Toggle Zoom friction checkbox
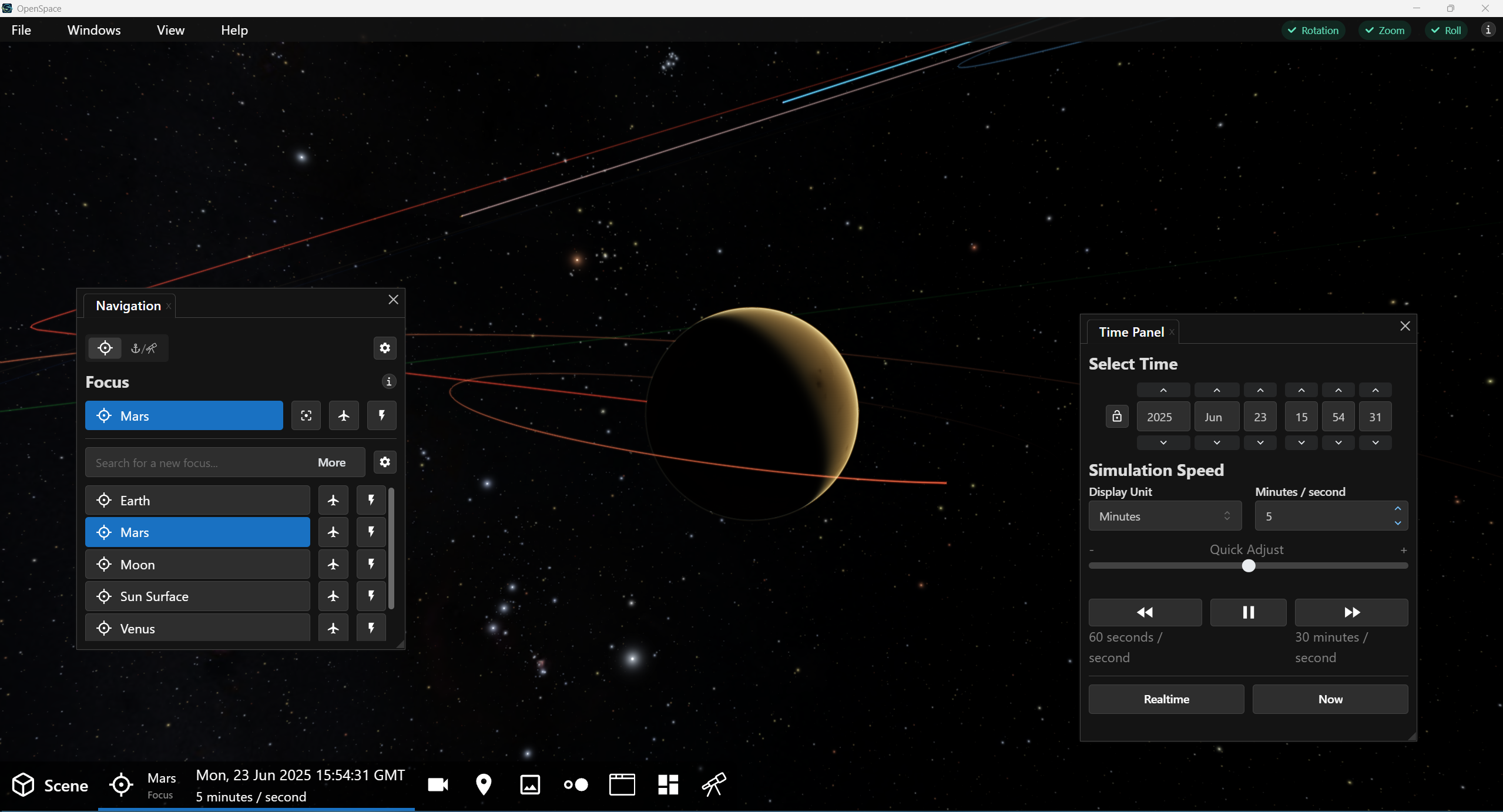 tap(1385, 31)
